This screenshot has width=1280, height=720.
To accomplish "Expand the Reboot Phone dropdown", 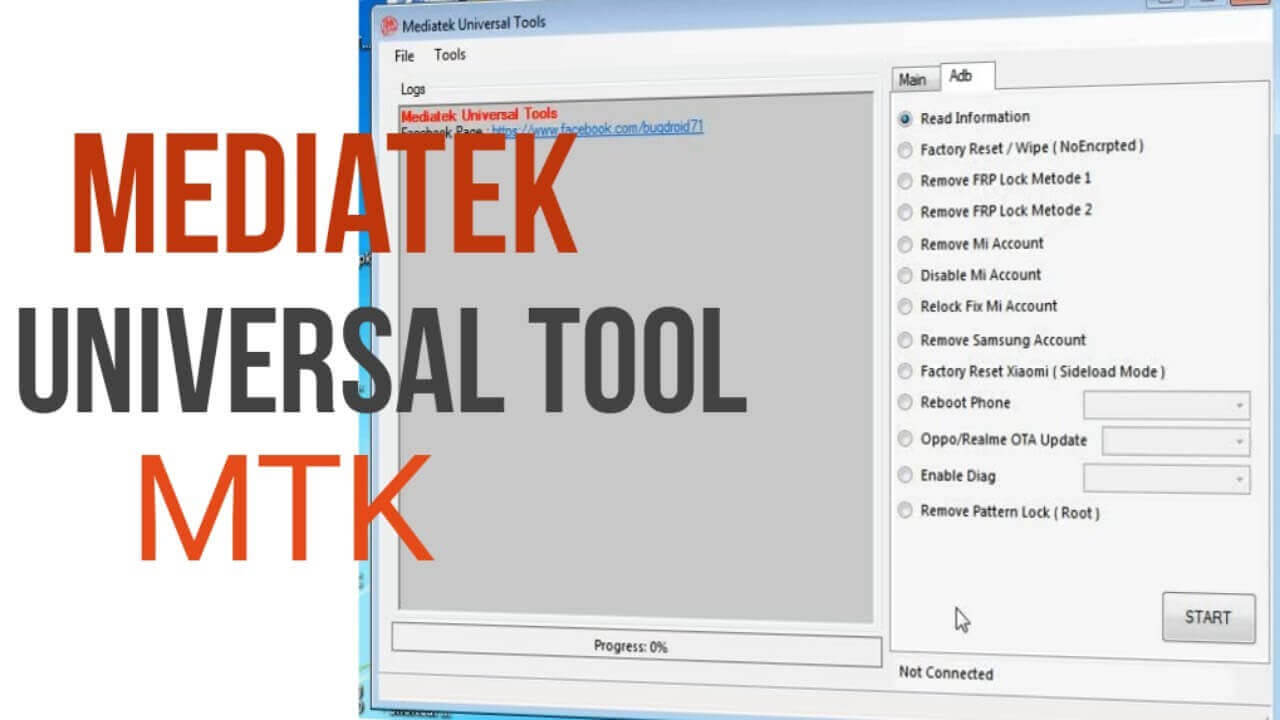I will tap(1167, 405).
